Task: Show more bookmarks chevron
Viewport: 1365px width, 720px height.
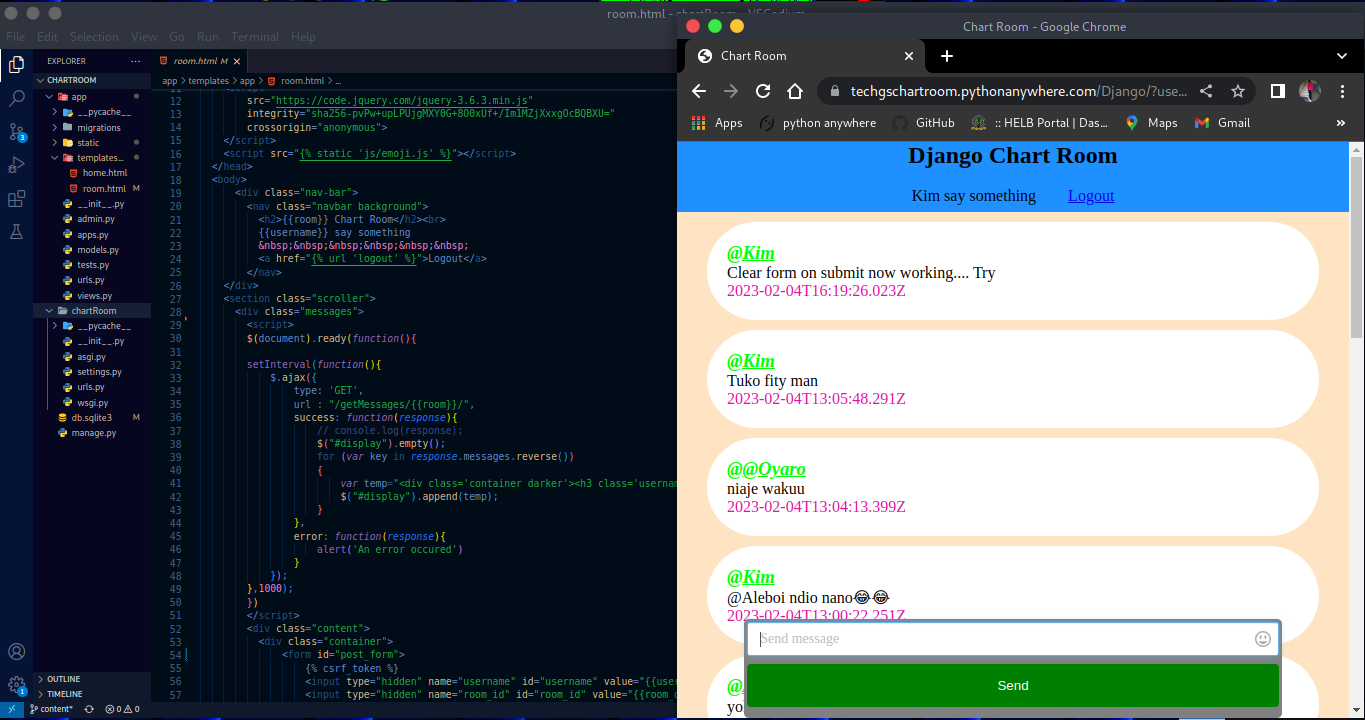Action: coord(1340,123)
